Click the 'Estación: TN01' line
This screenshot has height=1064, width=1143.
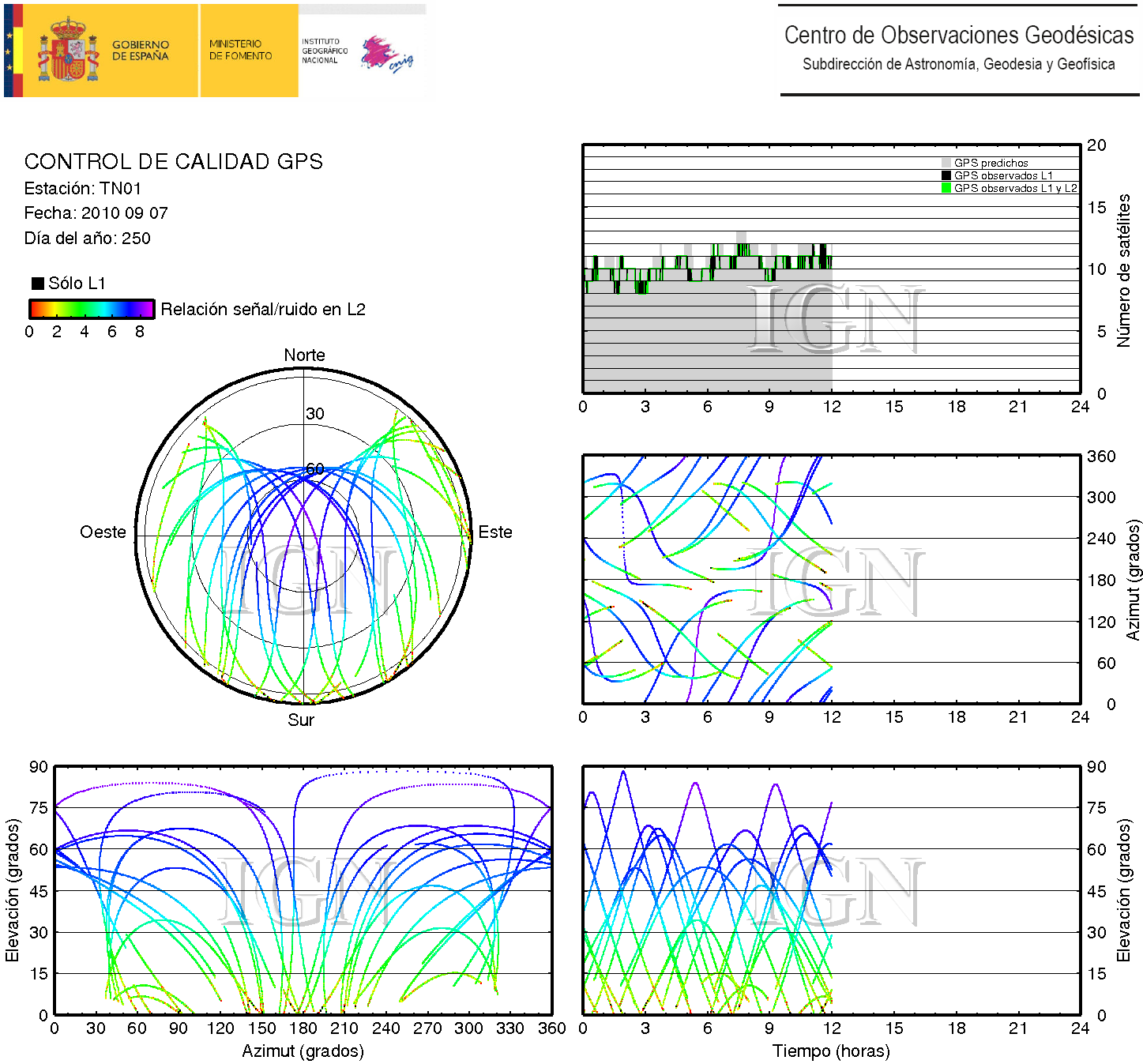click(83, 188)
